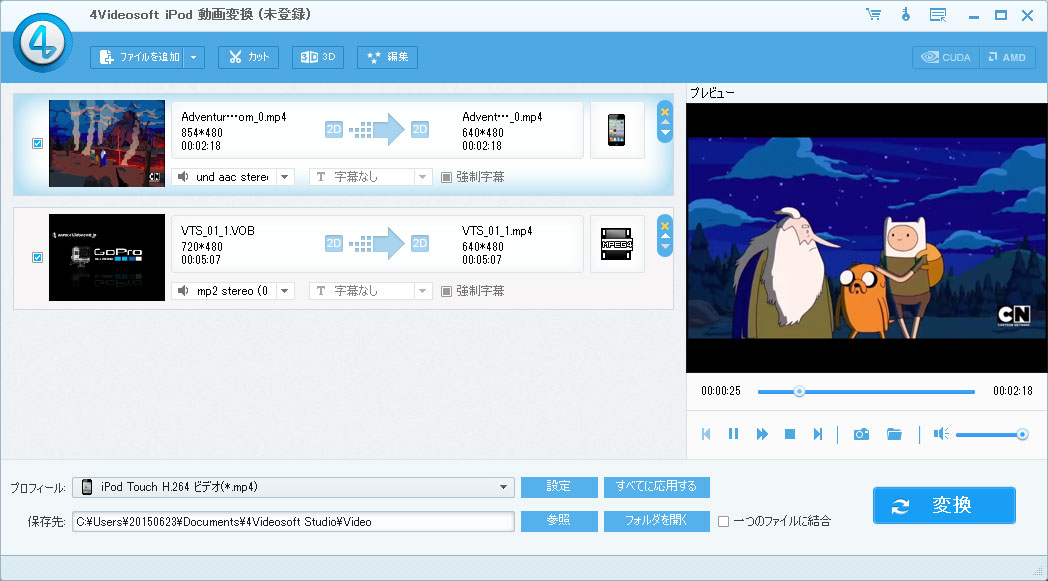
Task: Open the shopping cart purchase icon
Action: [874, 14]
